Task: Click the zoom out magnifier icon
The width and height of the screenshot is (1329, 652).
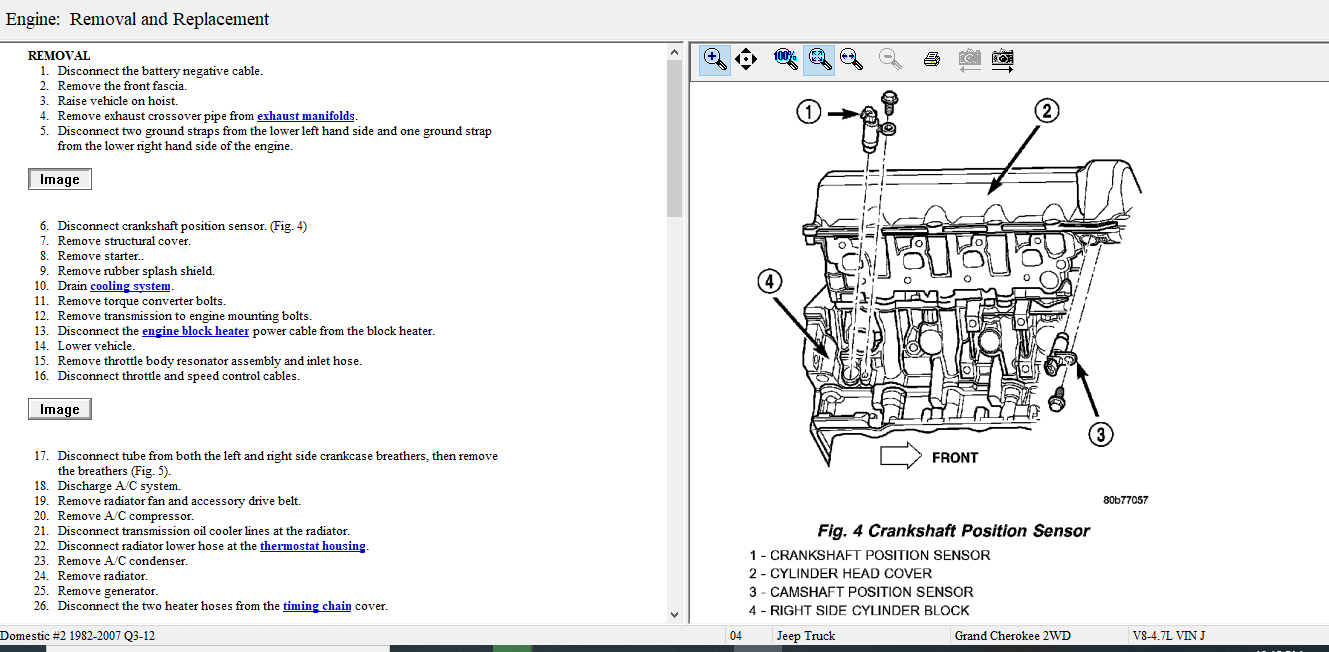Action: [x=890, y=59]
